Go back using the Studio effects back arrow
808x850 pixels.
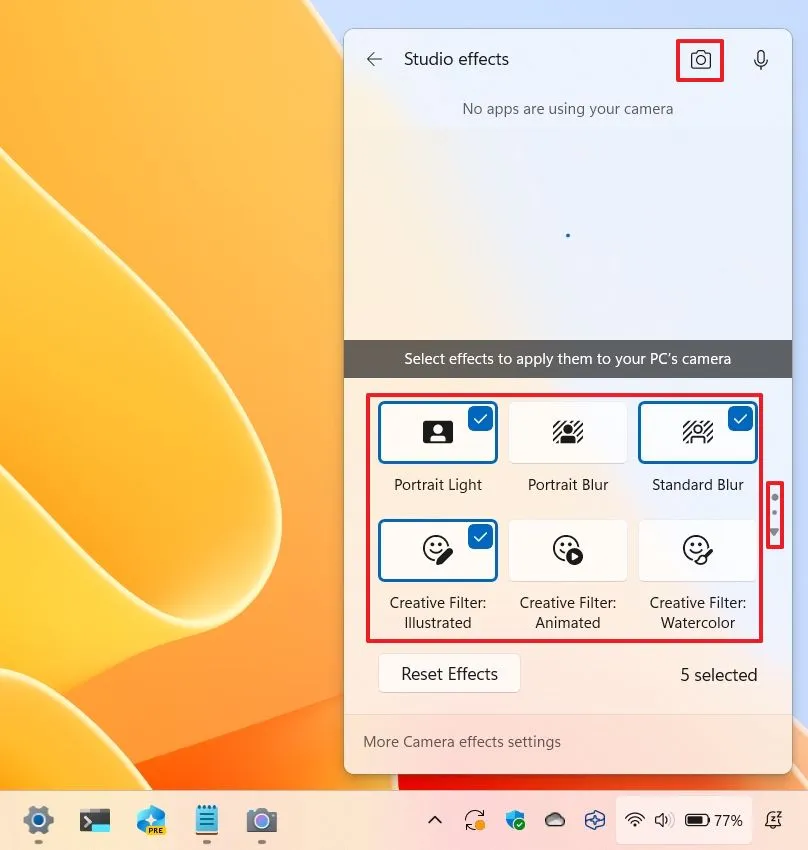pyautogui.click(x=373, y=59)
